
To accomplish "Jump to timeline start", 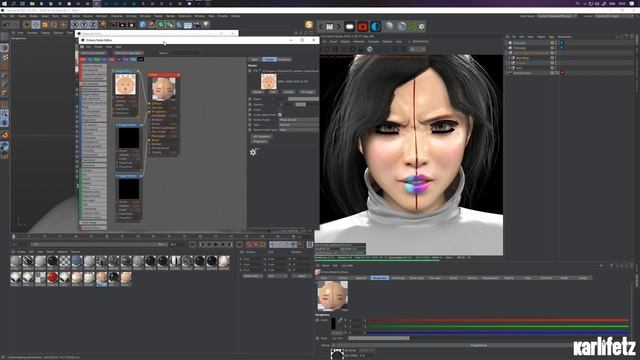I will click(x=192, y=244).
